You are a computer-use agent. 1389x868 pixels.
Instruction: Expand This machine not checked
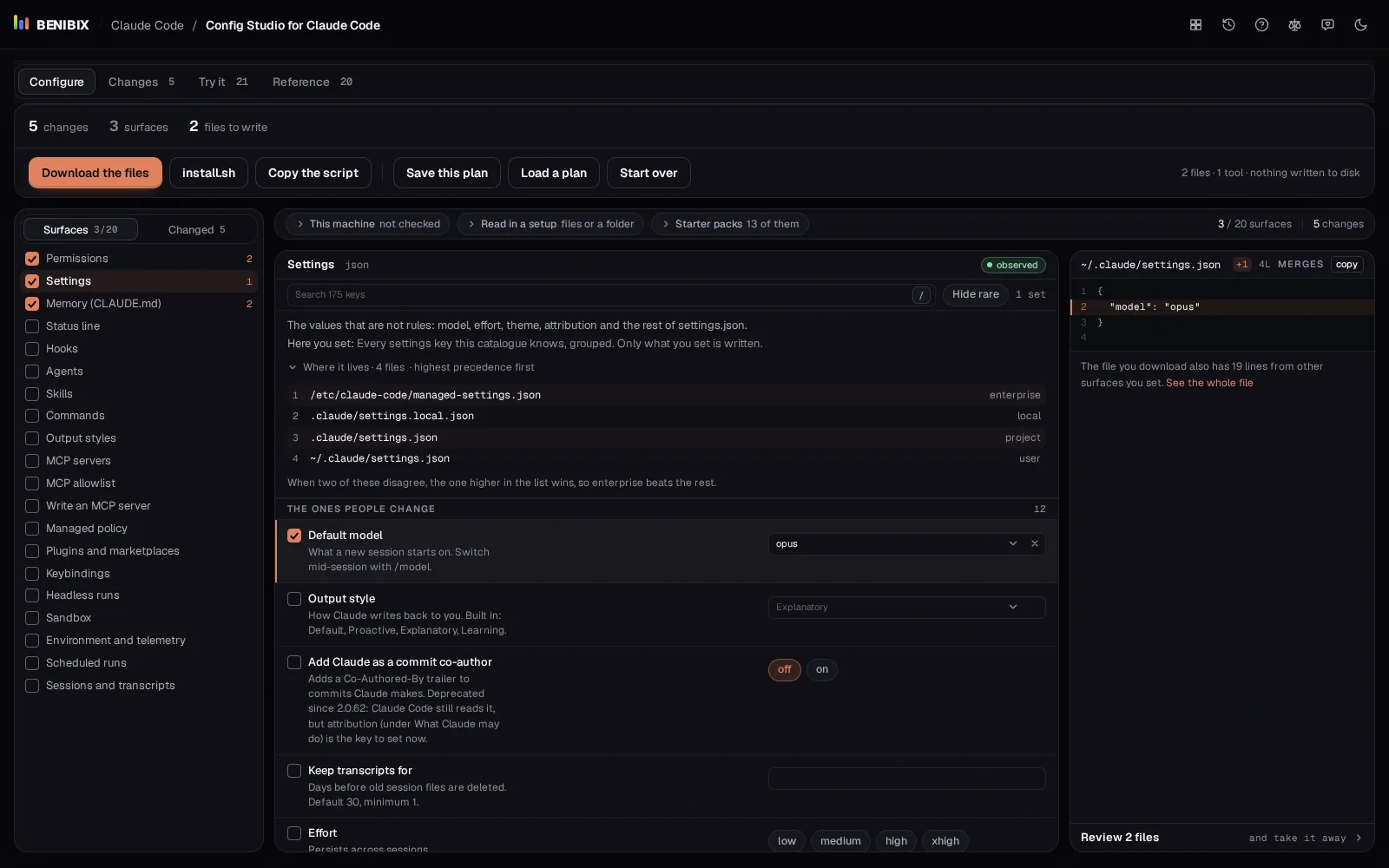(x=367, y=224)
